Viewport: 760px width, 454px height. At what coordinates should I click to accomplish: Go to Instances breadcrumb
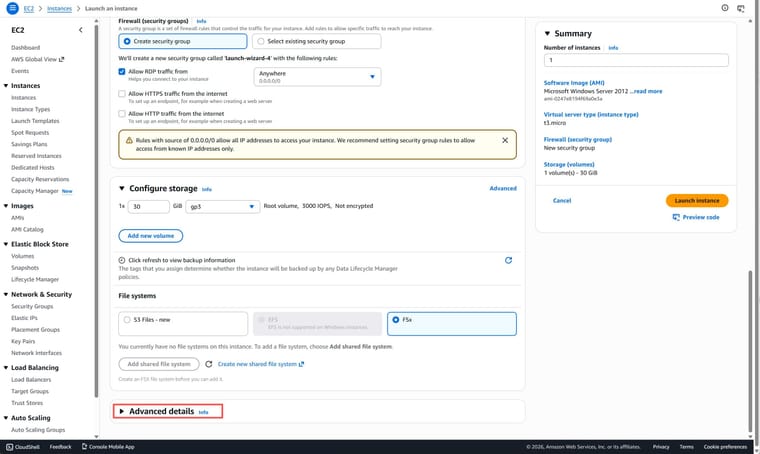(x=59, y=8)
